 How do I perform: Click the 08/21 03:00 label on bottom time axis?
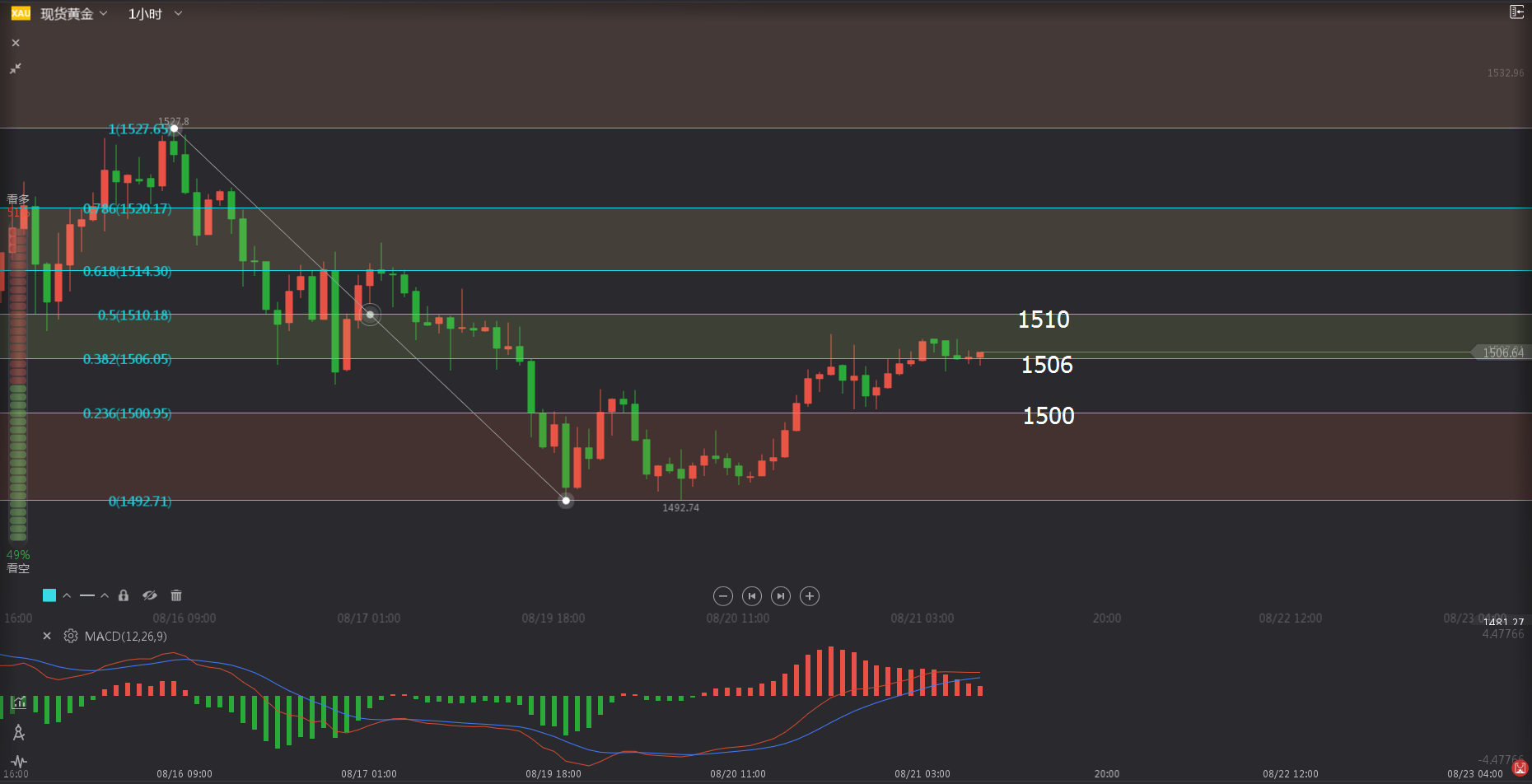click(x=922, y=774)
